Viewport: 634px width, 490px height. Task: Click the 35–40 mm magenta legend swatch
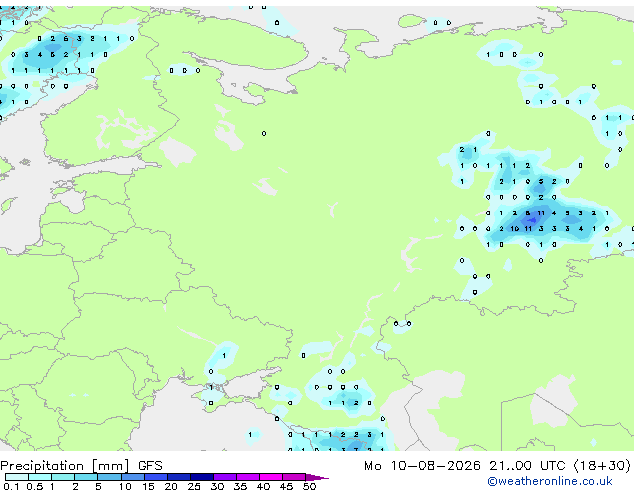[248, 477]
